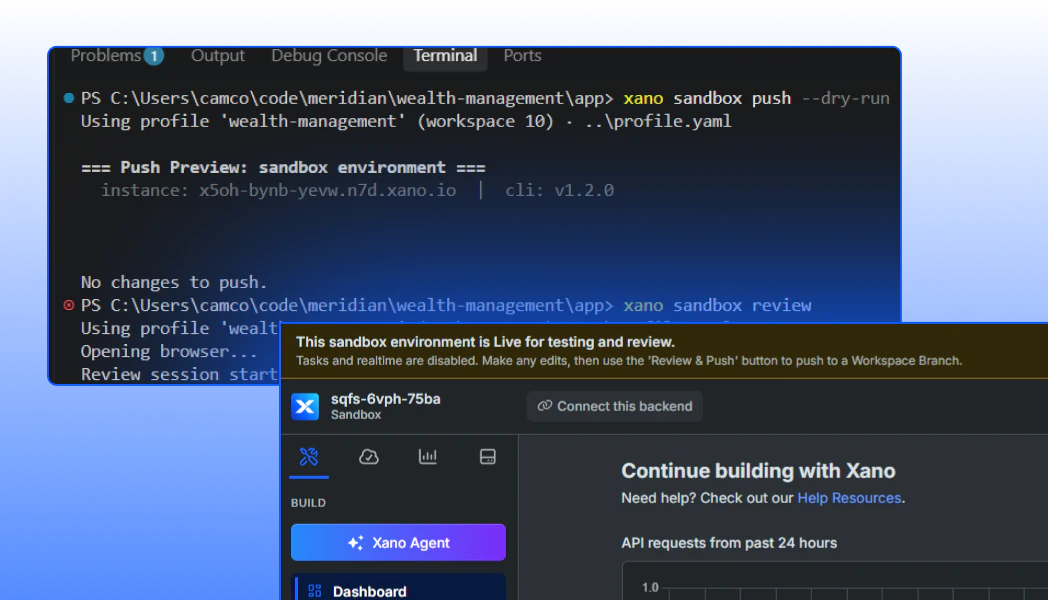Click the Problems count badge

tap(154, 56)
